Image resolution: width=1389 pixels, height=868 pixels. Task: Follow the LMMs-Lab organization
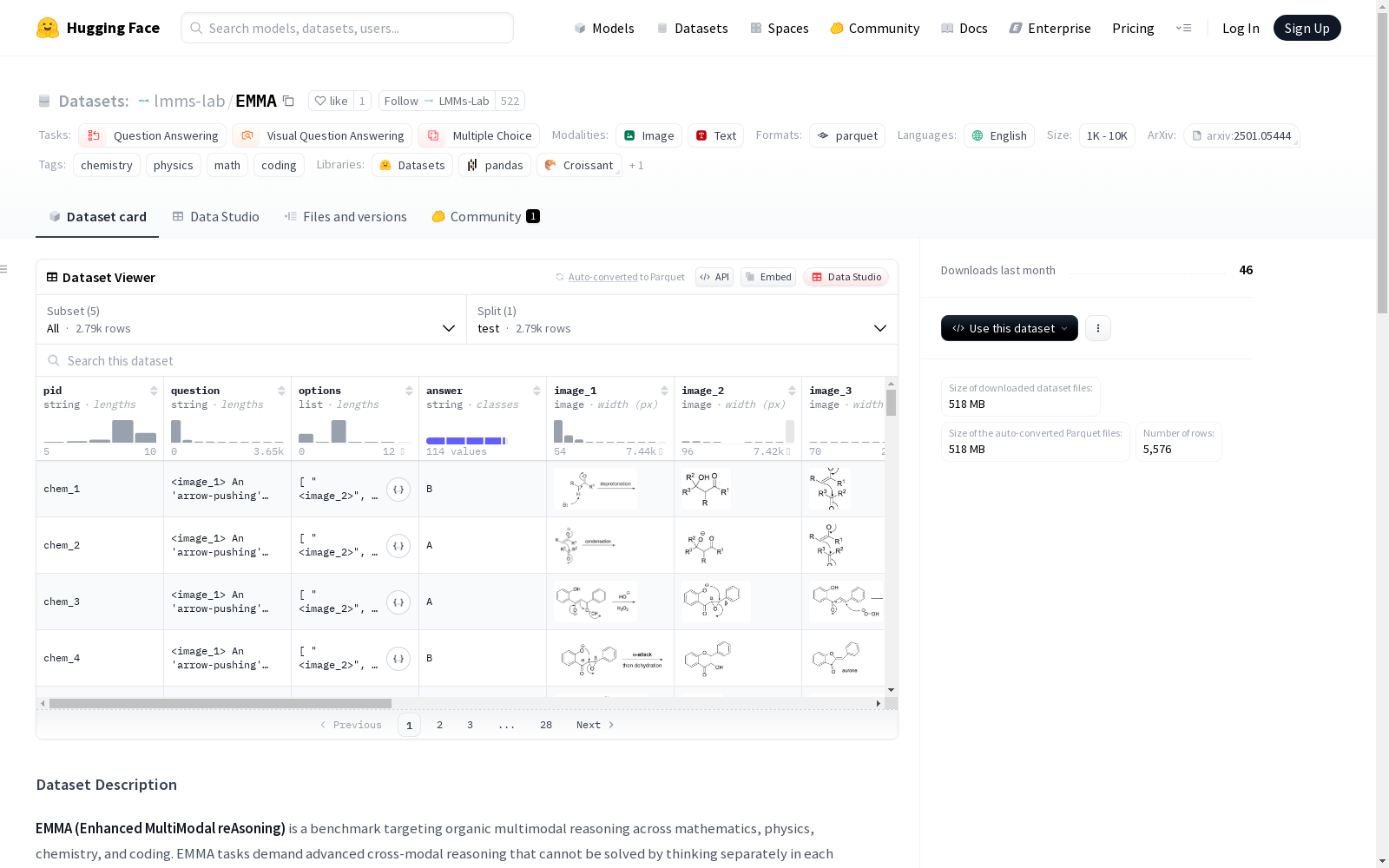[x=437, y=101]
